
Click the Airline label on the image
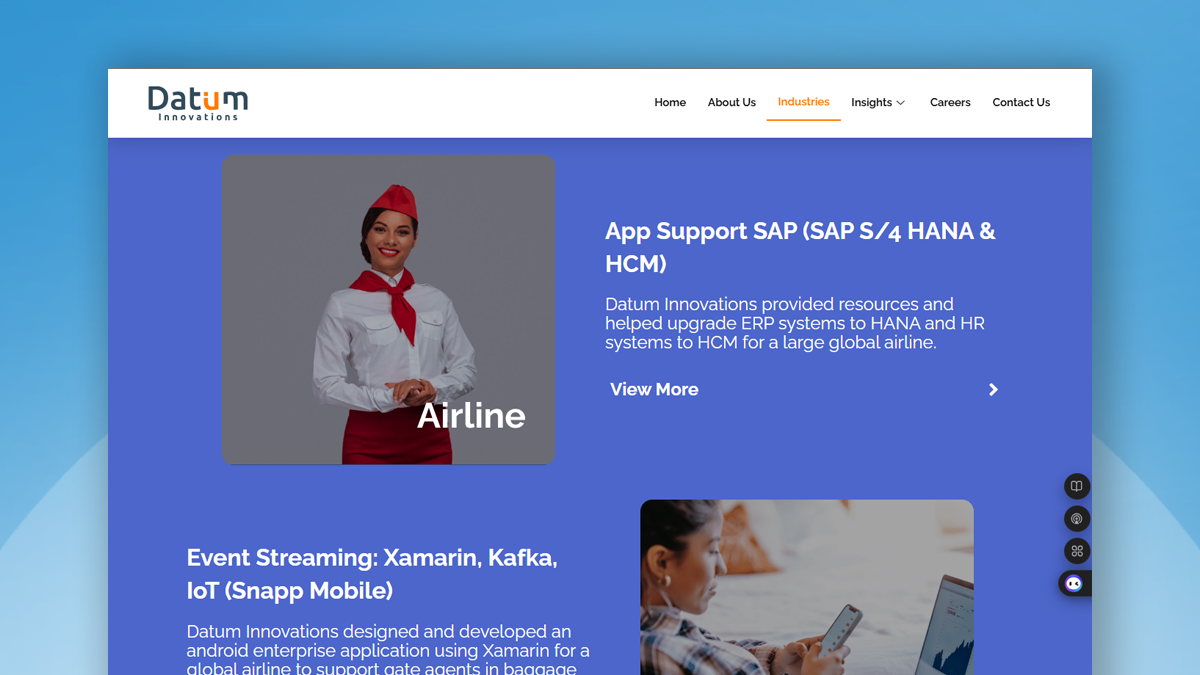click(x=471, y=415)
